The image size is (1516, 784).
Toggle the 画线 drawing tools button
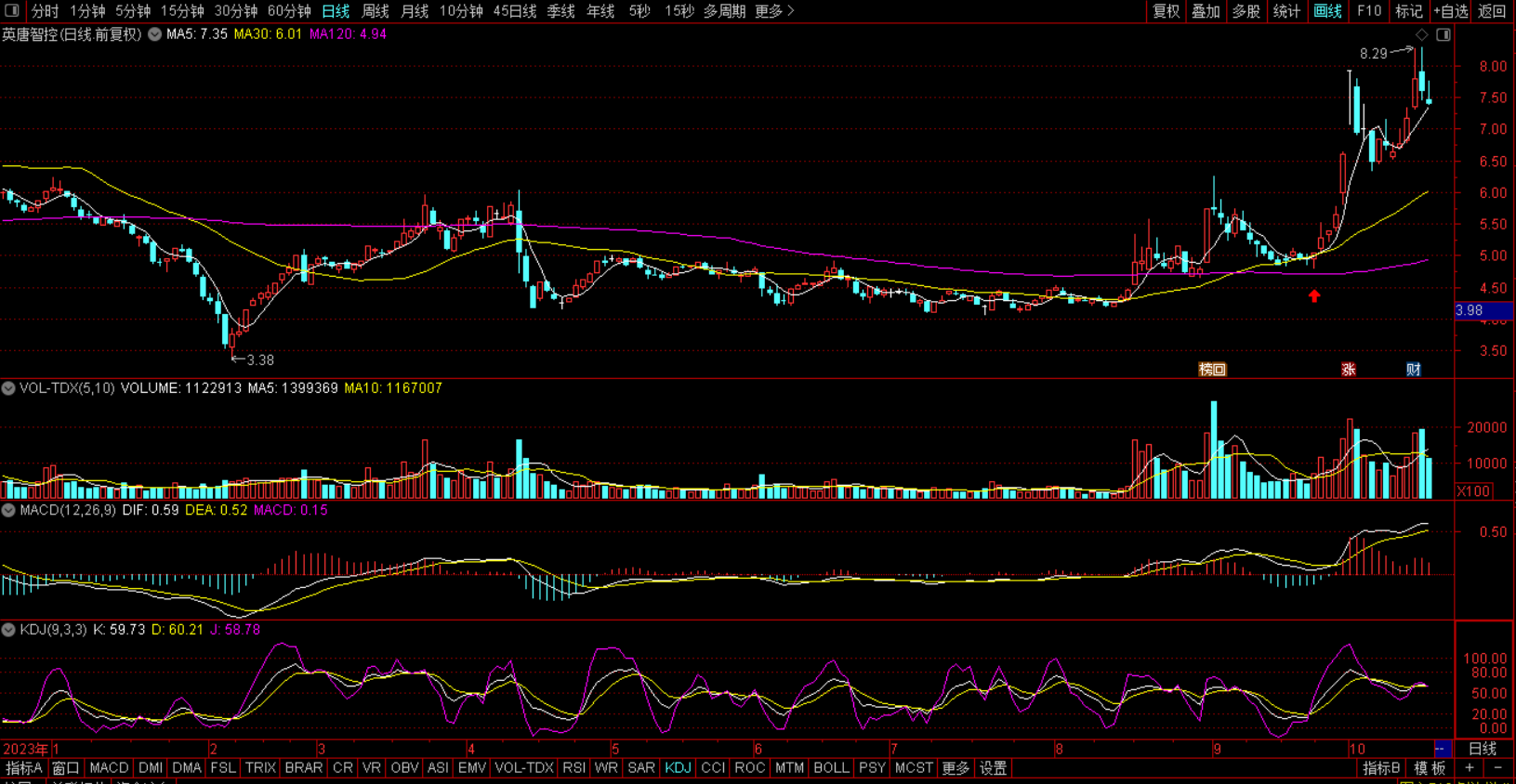pos(1327,11)
